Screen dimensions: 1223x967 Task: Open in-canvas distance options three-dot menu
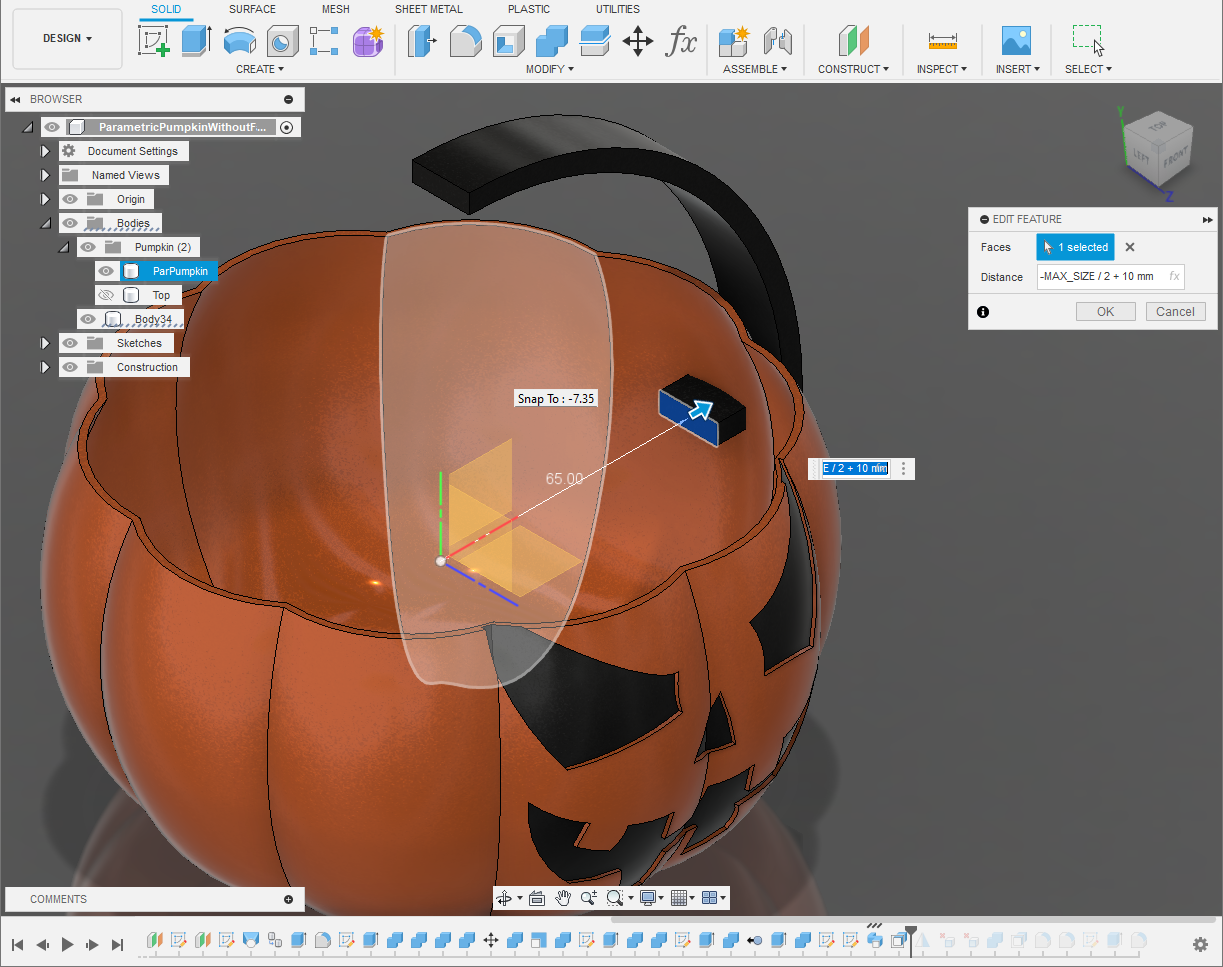click(904, 469)
